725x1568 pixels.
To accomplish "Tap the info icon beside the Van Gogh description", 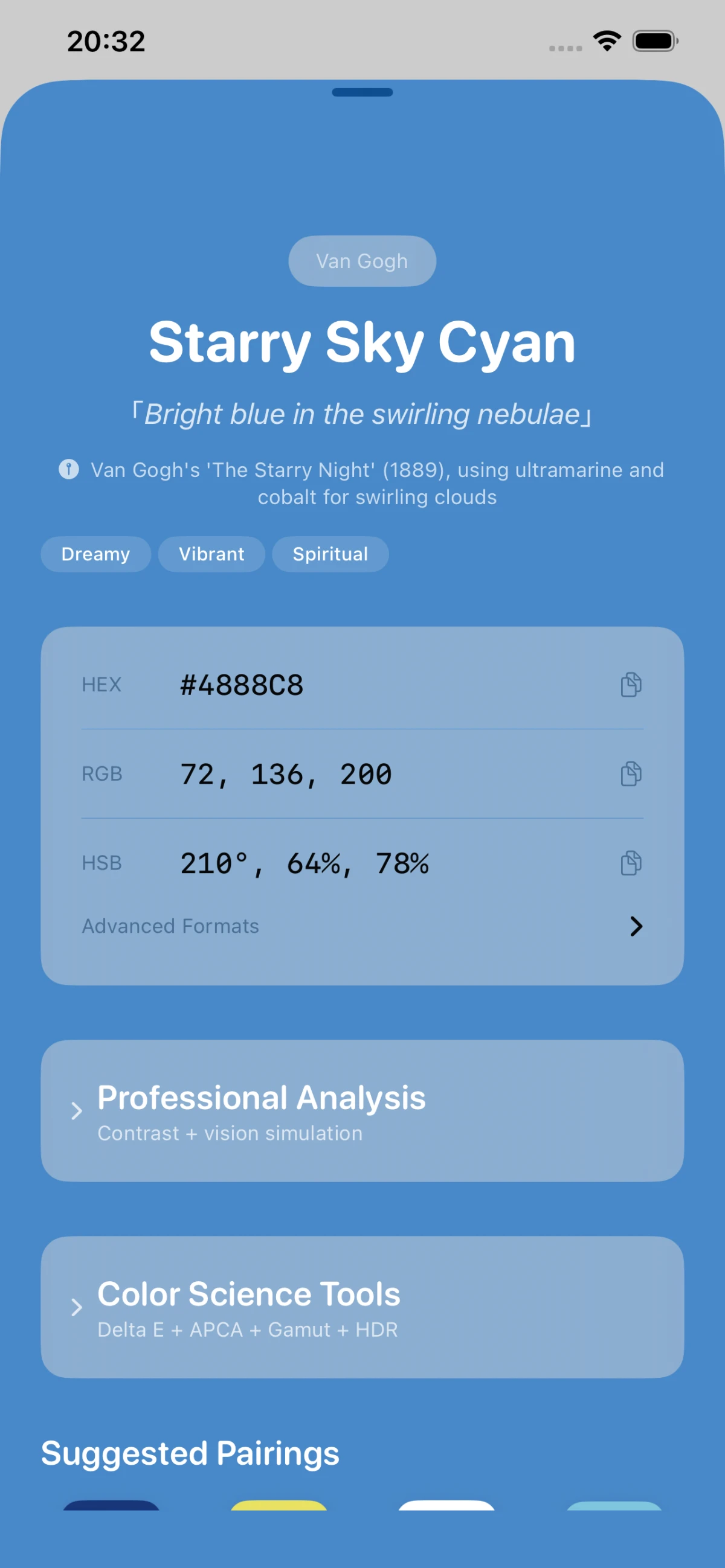I will [x=69, y=469].
